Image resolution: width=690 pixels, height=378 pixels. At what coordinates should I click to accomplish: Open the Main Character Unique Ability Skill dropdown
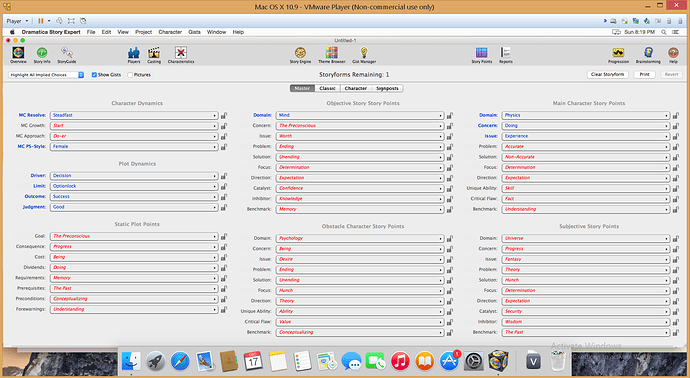click(586, 188)
